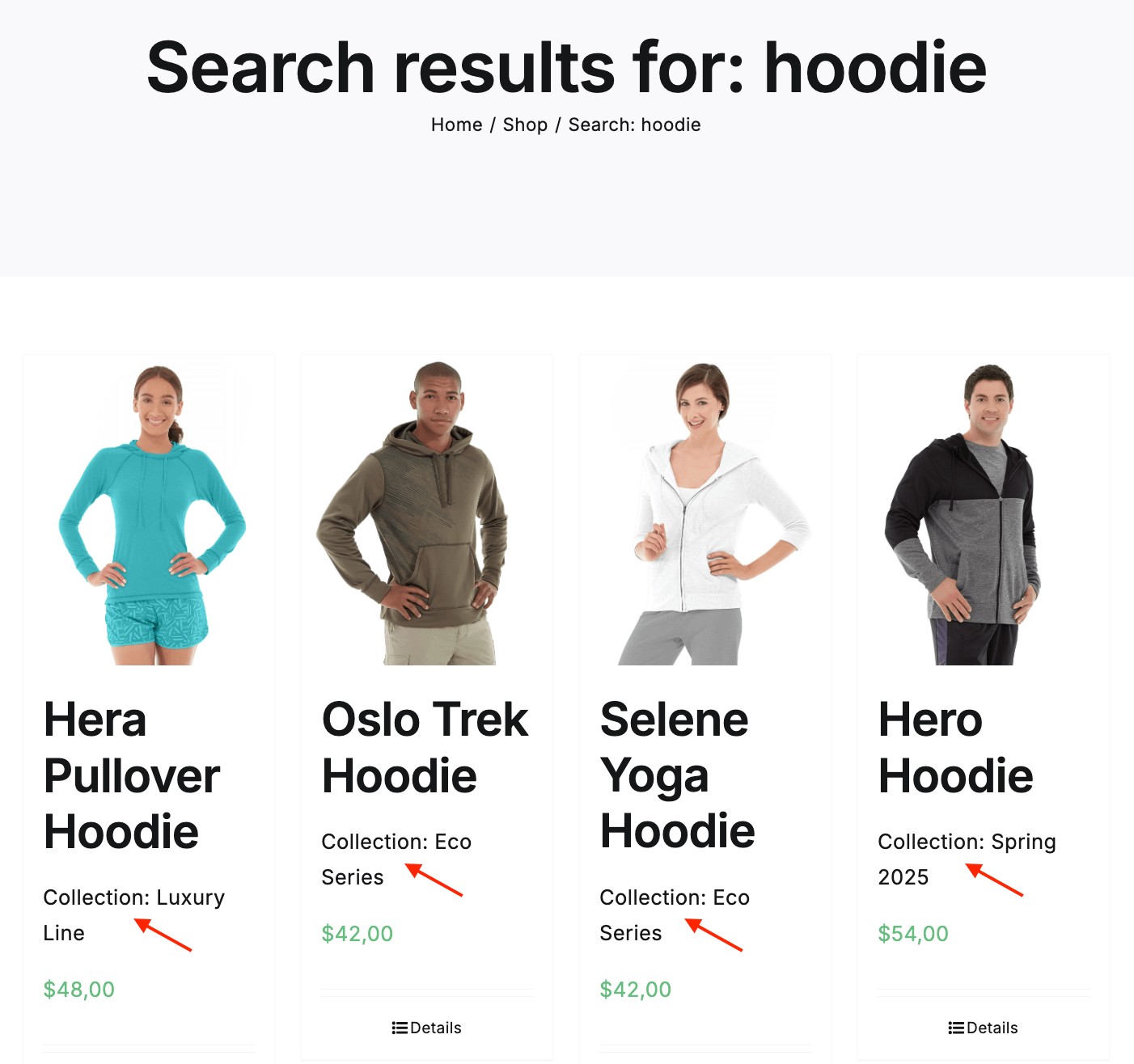Open the Oslo Trek Hoodie title link

(x=425, y=747)
